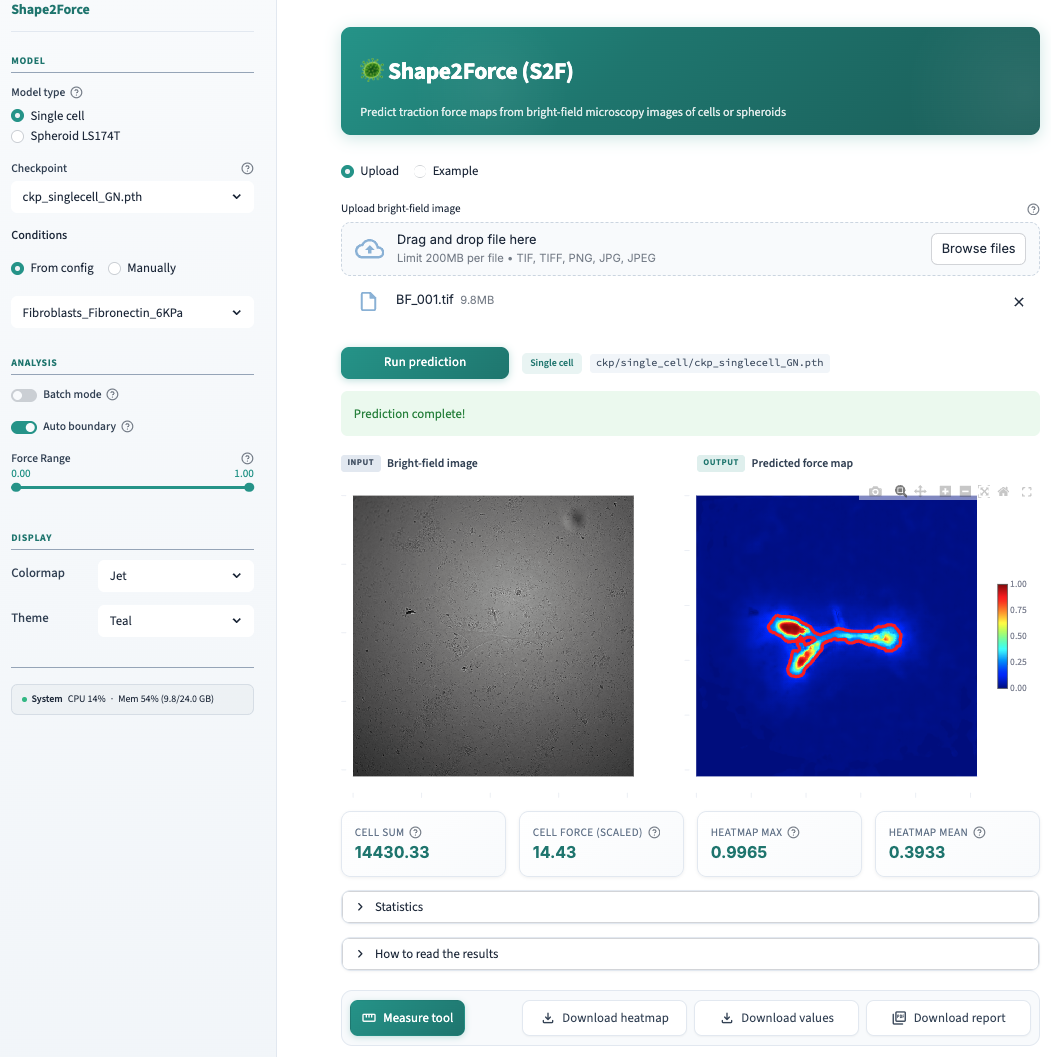
Task: Expand the How to read the results section
Action: coord(690,954)
